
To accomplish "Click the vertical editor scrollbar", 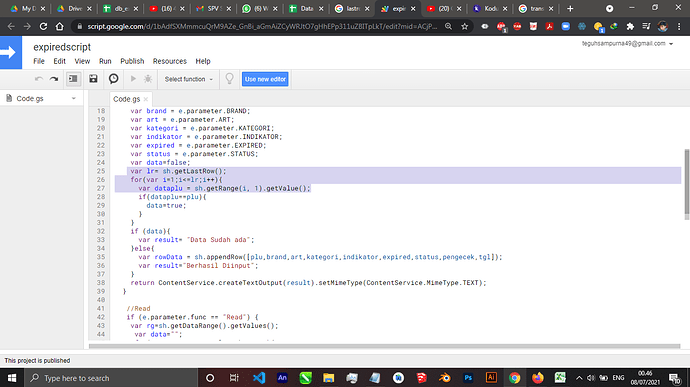I will tap(686, 184).
